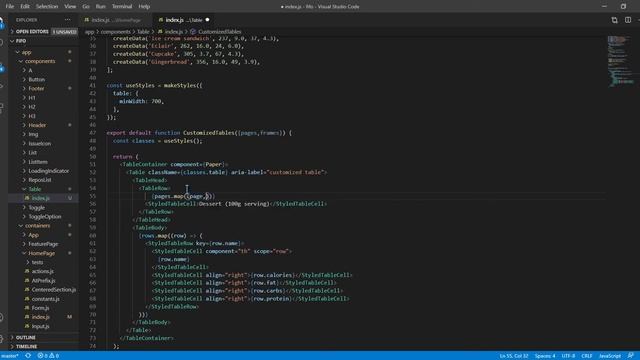The width and height of the screenshot is (640, 360).
Task: Open the Selection menu
Action: (47, 7)
